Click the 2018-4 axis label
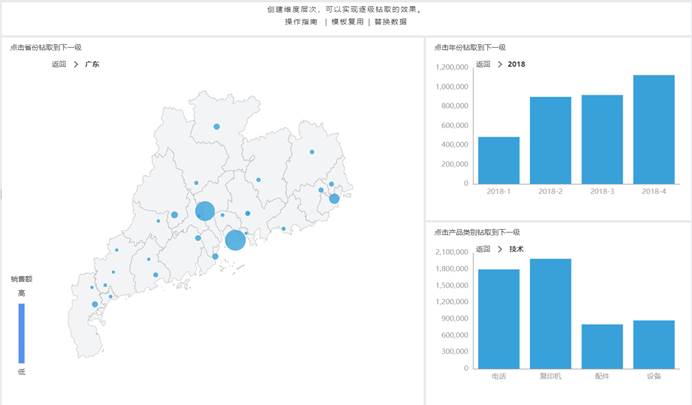Image resolution: width=692 pixels, height=405 pixels. 654,191
